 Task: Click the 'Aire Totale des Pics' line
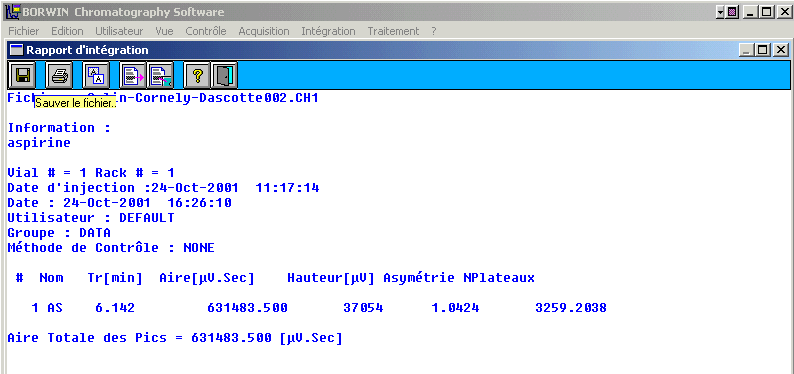pyautogui.click(x=175, y=338)
